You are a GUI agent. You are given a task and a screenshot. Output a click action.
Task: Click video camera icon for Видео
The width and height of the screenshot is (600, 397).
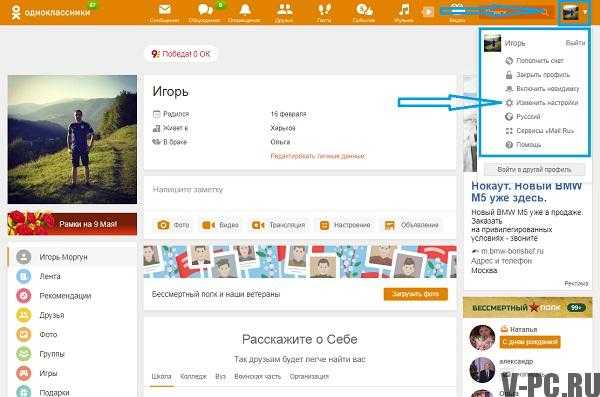tap(209, 225)
